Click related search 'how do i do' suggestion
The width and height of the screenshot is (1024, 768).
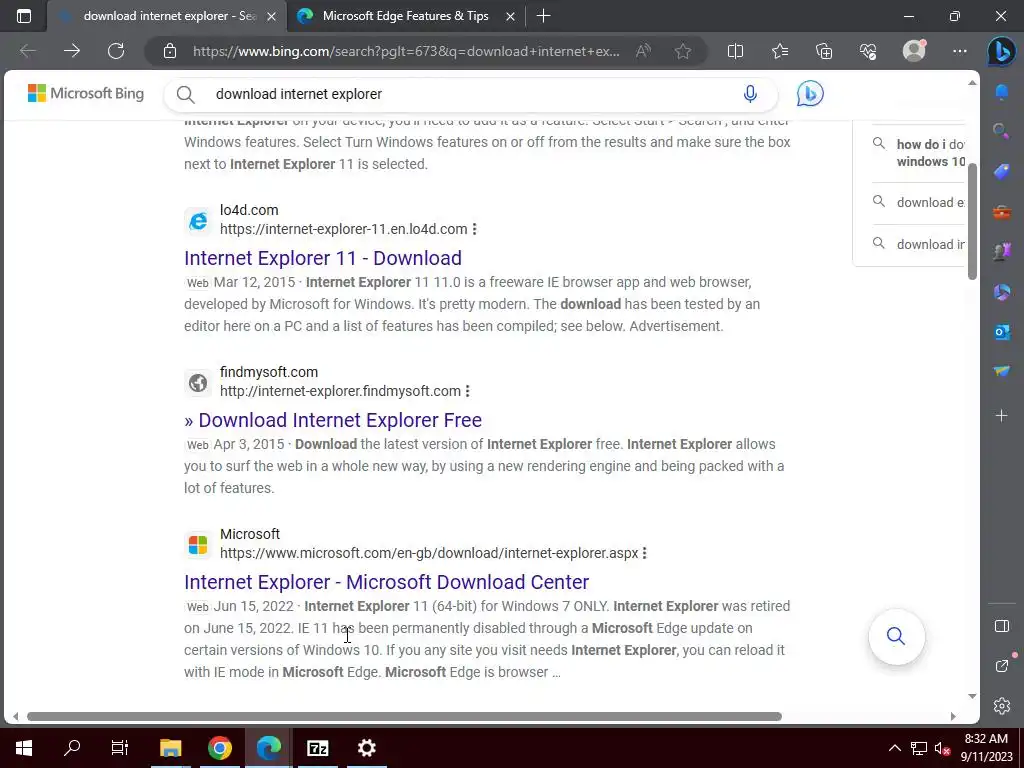(918, 153)
